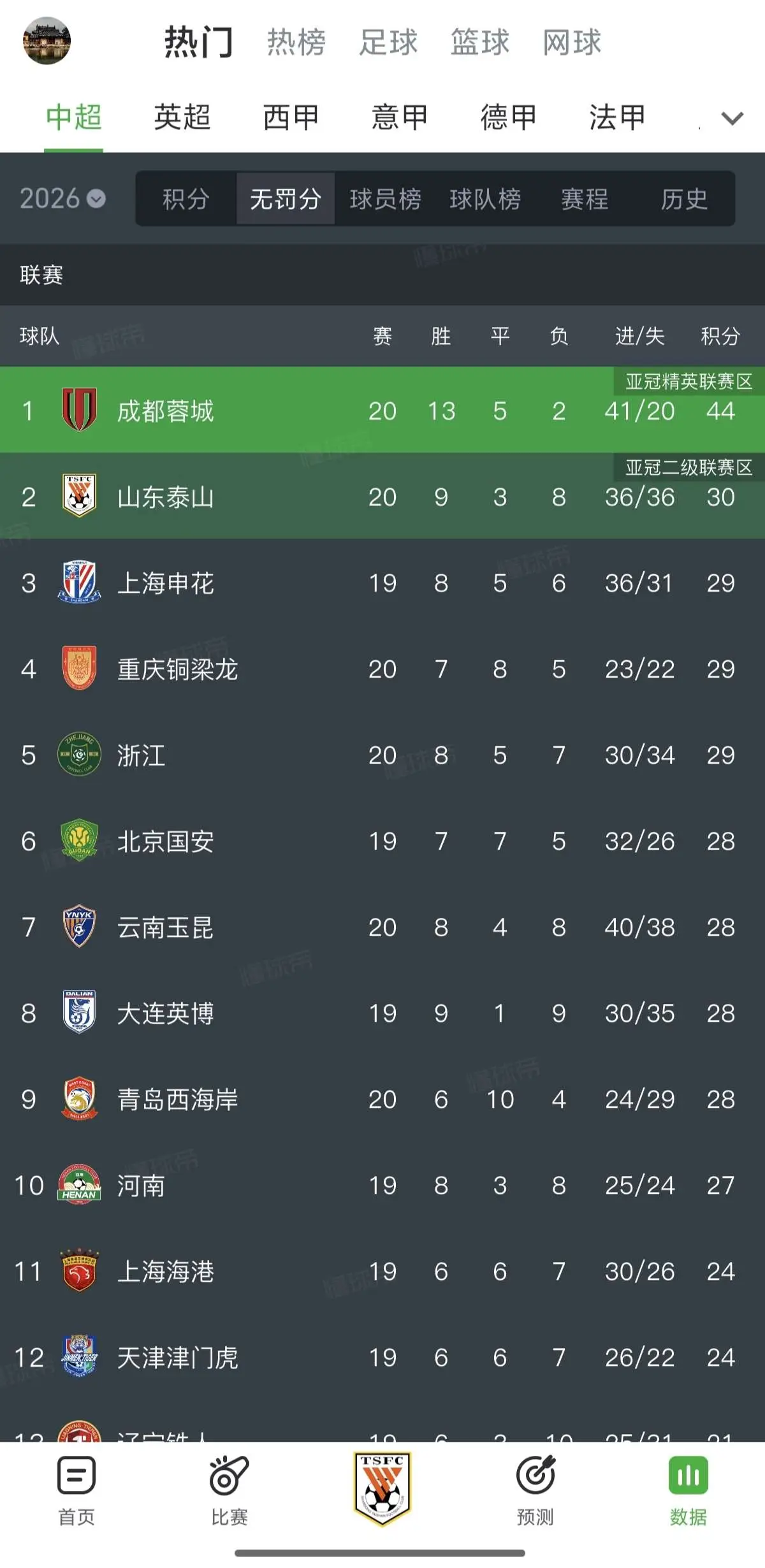Sort by the 积分 column header
Viewport: 765px width, 1568px height.
[x=720, y=336]
